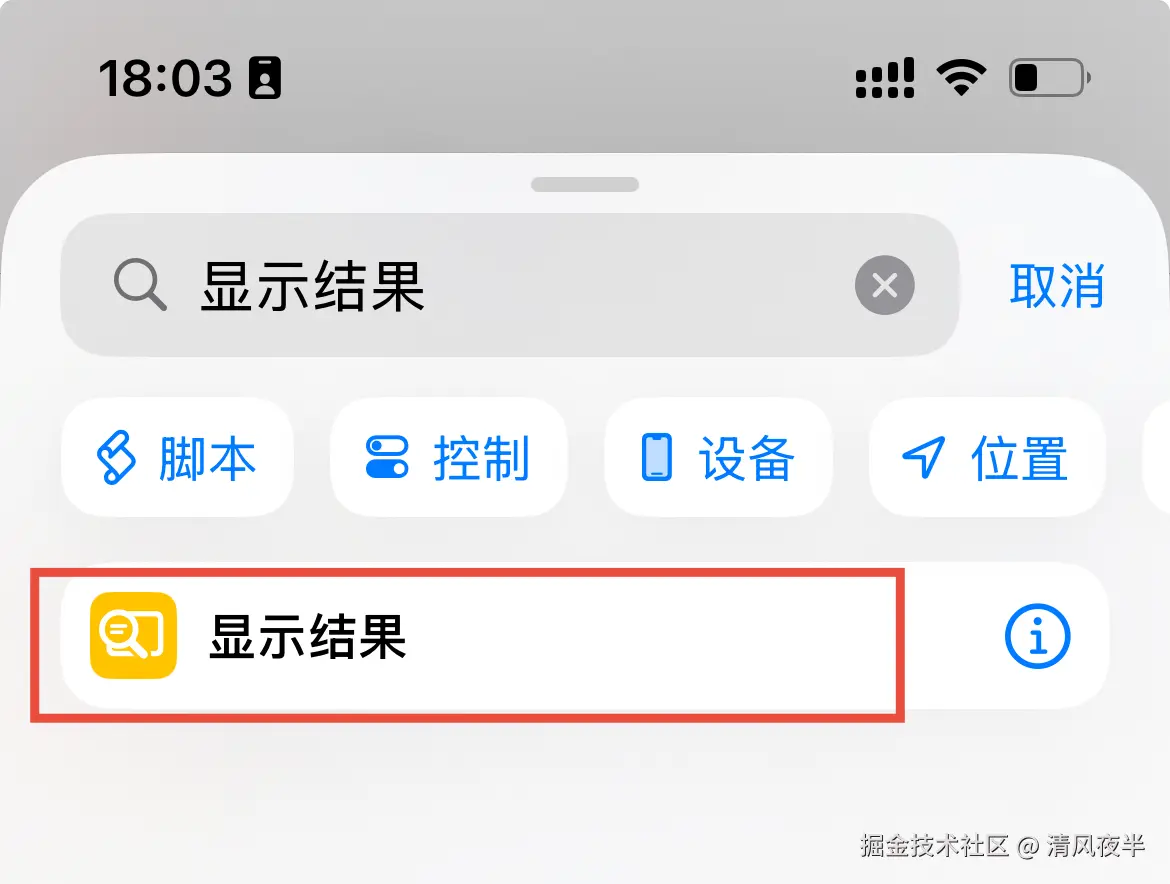The height and width of the screenshot is (884, 1170).
Task: Focus the search field containing 显示结果
Action: click(510, 285)
